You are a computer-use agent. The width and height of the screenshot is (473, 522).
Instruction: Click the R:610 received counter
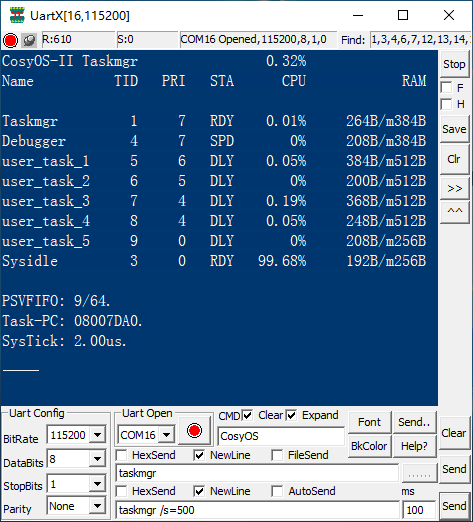[x=78, y=40]
